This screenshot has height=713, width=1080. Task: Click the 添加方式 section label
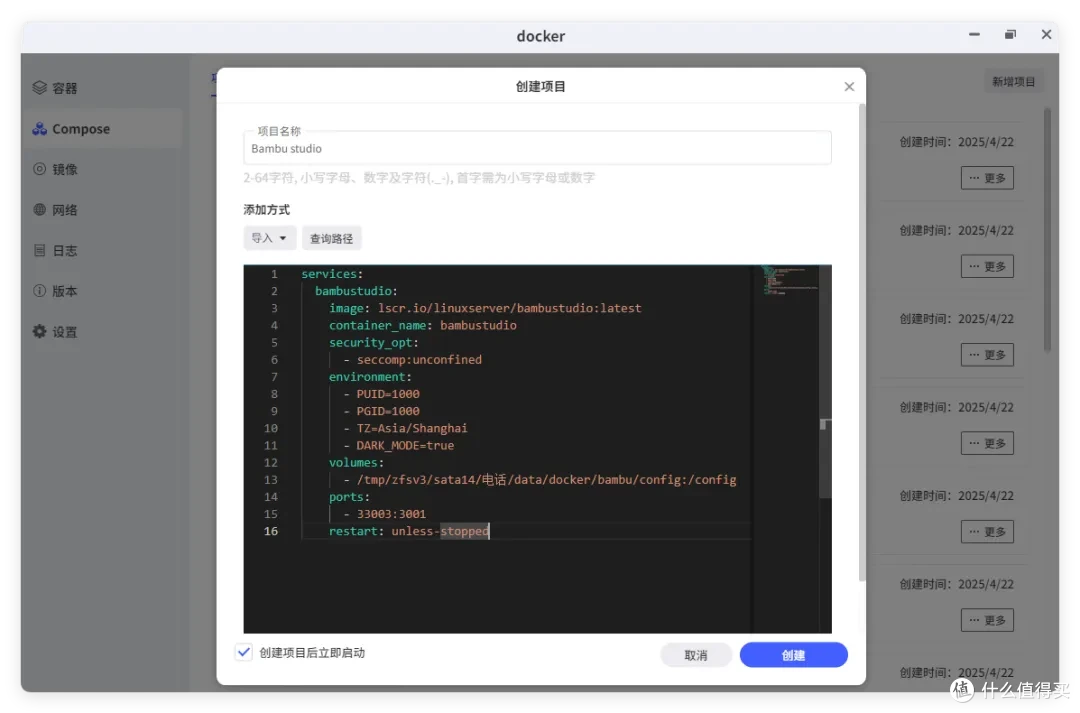267,209
